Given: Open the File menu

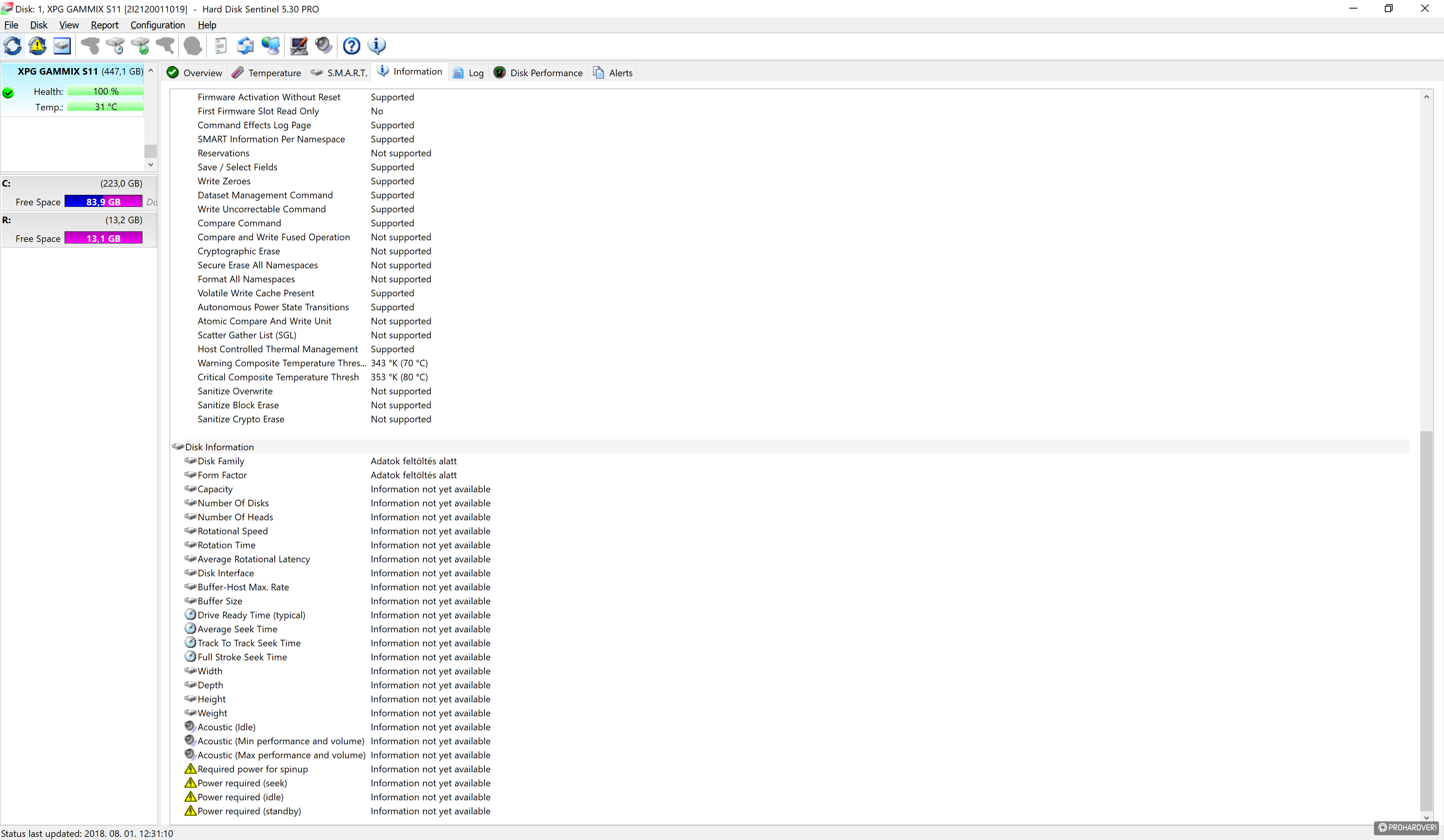Looking at the screenshot, I should click(x=11, y=25).
